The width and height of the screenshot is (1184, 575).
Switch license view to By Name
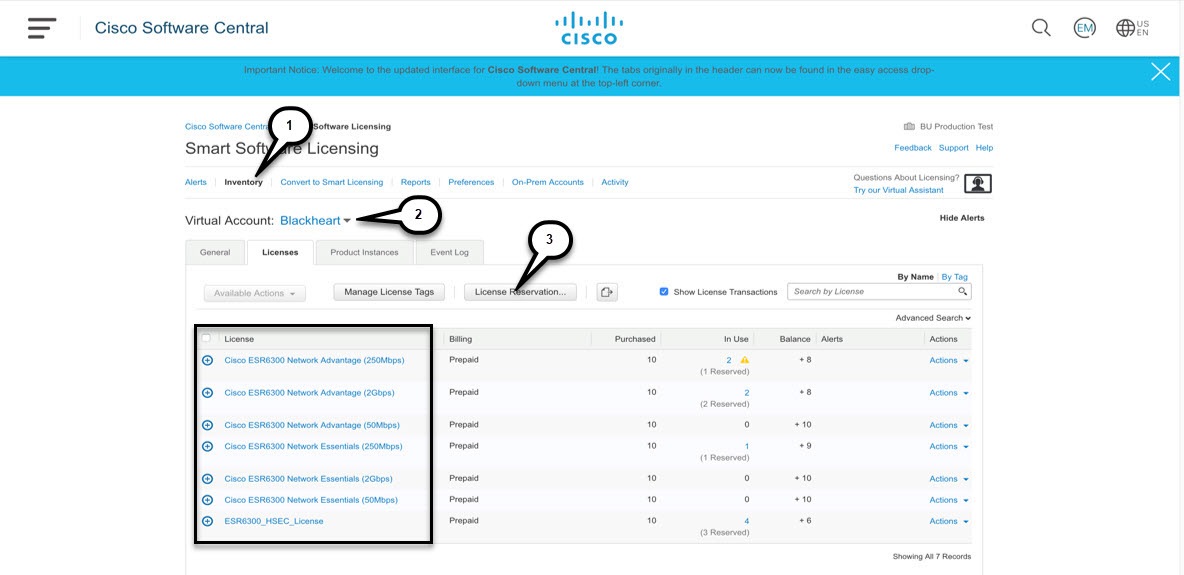(915, 277)
